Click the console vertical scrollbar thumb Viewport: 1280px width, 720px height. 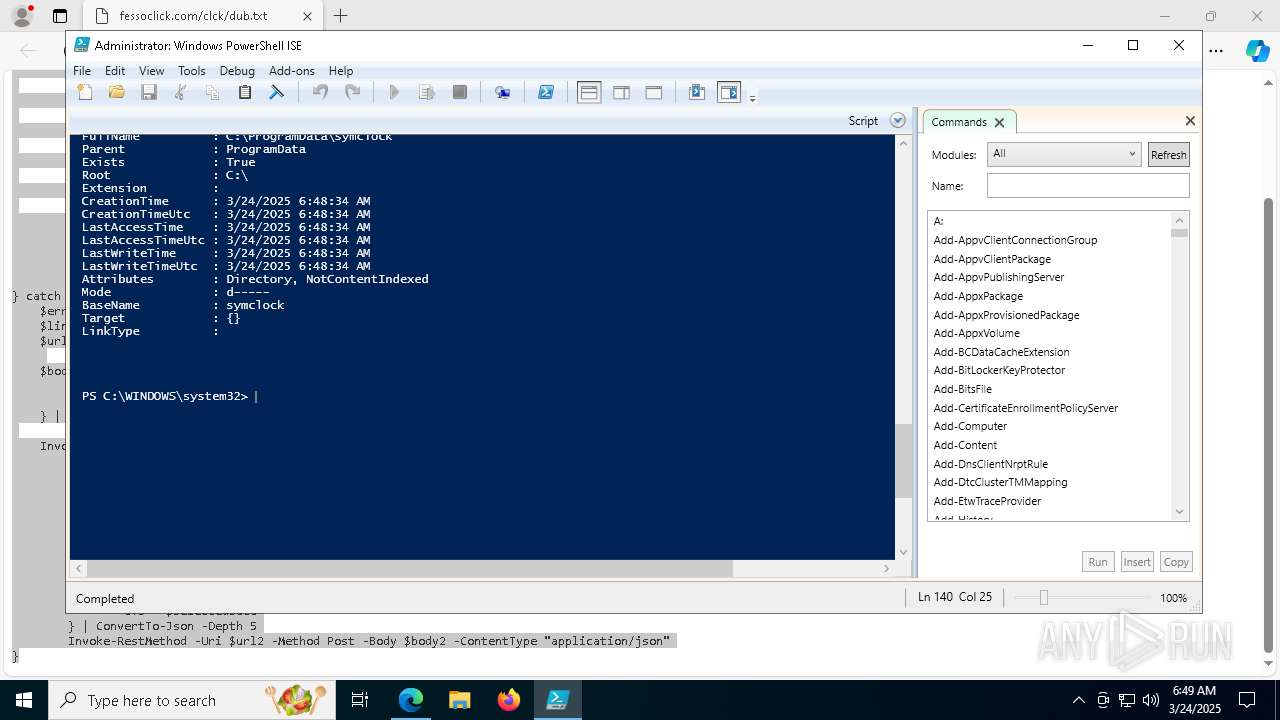(x=903, y=460)
